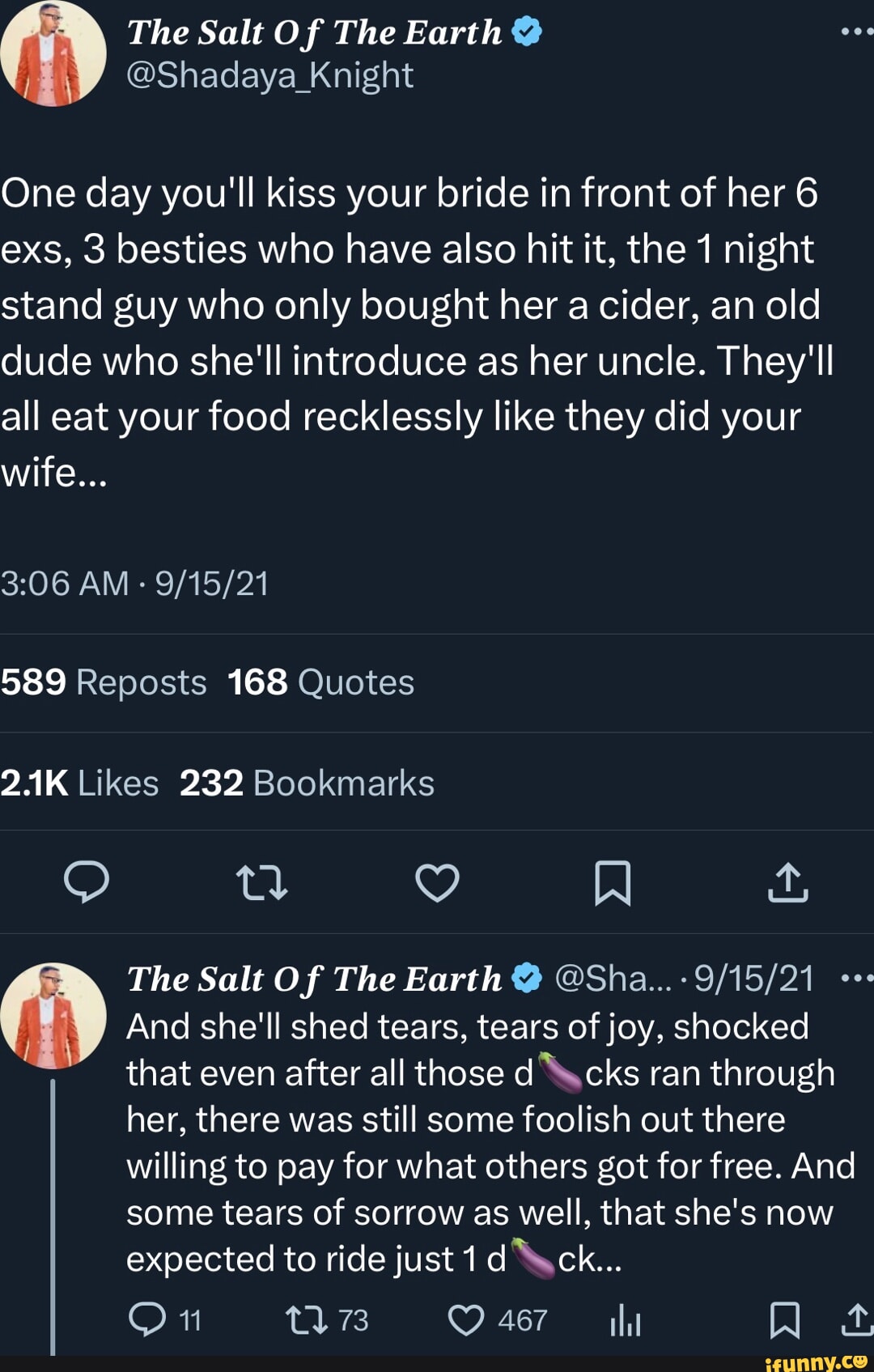Bookmark the reply post
The height and width of the screenshot is (1372, 874).
tap(784, 1320)
